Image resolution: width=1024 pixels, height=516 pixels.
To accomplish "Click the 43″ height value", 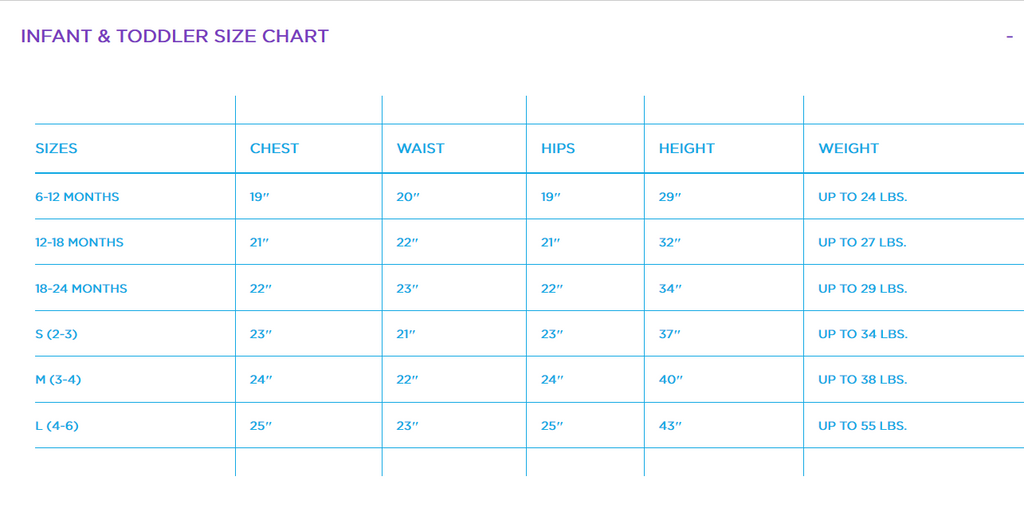I will pos(670,426).
